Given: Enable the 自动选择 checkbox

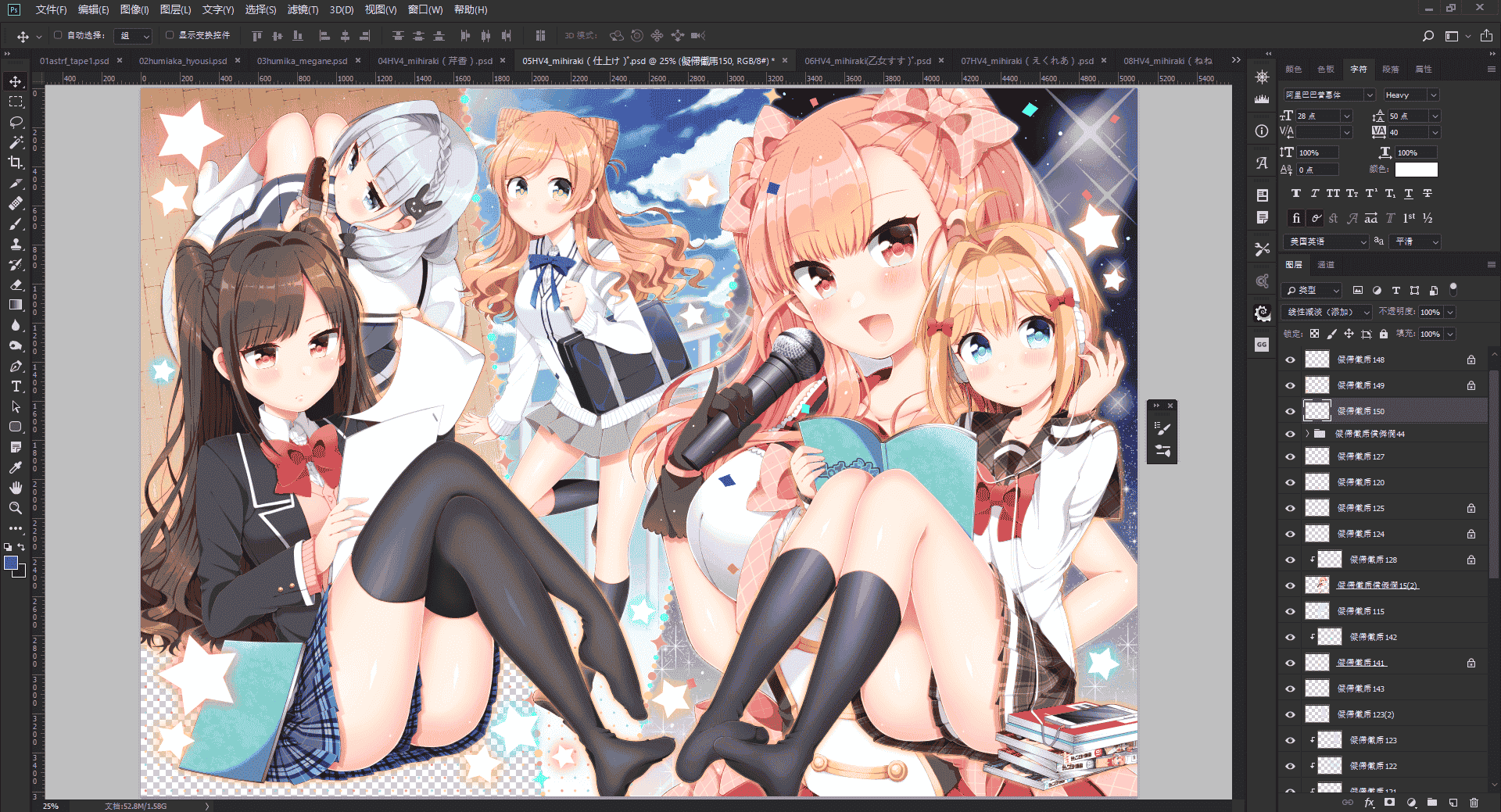Looking at the screenshot, I should [58, 35].
